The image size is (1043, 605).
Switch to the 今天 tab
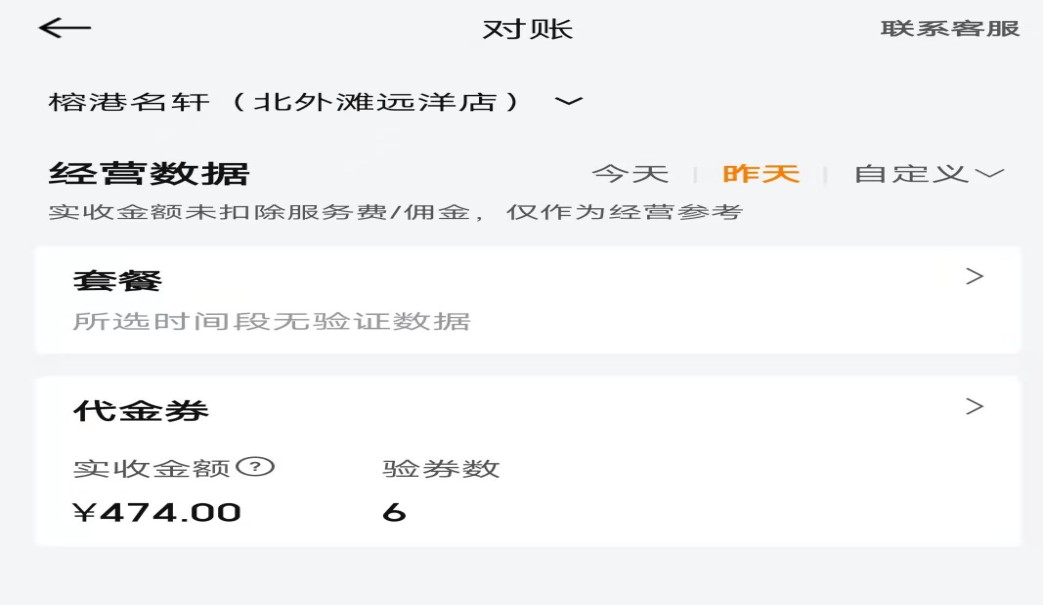tap(630, 174)
